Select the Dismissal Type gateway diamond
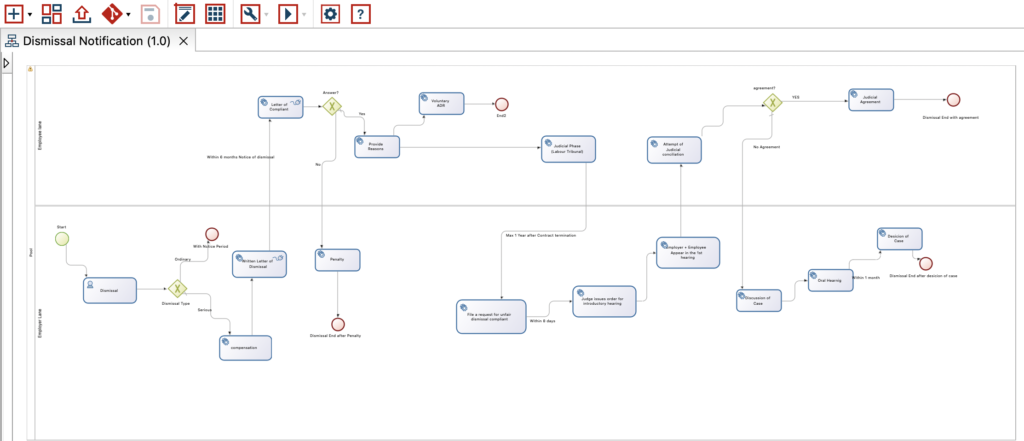This screenshot has height=441, width=1024. (x=178, y=288)
